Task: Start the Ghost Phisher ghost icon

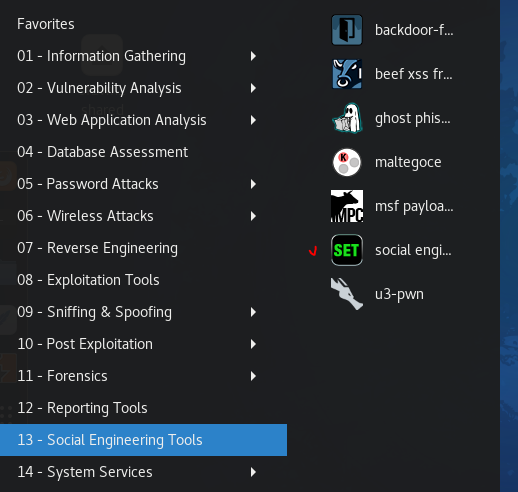Action: pos(347,118)
